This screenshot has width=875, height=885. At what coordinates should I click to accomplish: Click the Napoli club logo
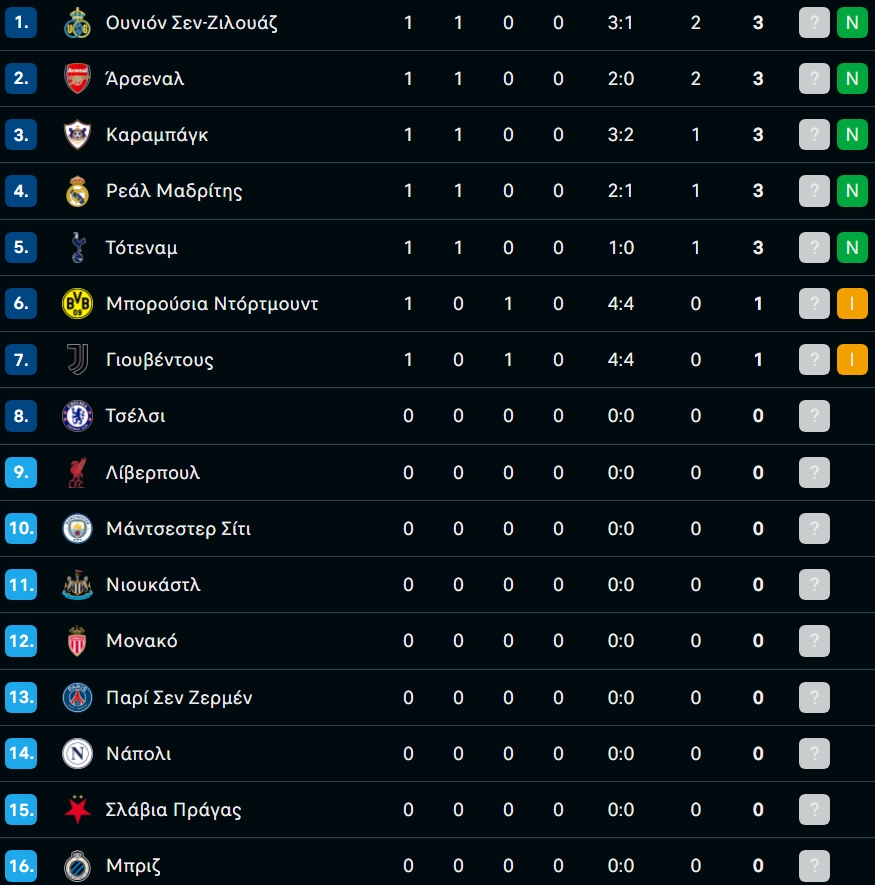point(77,753)
